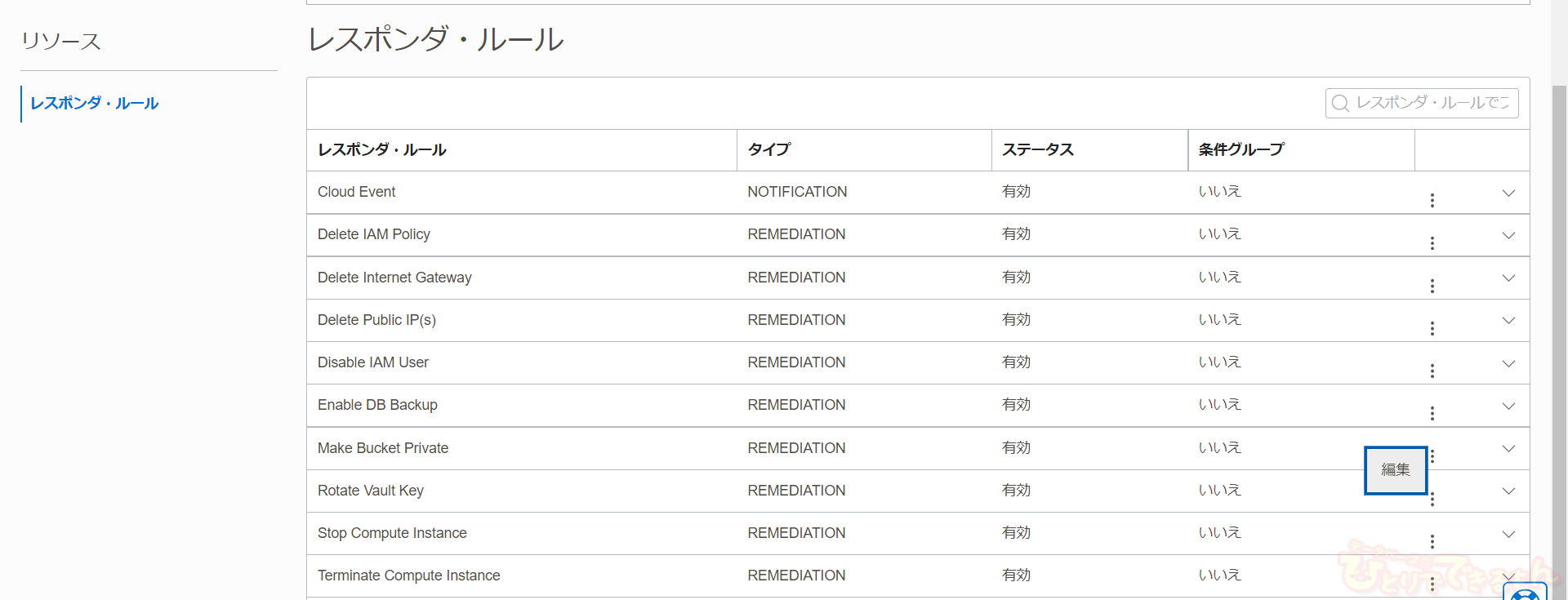
Task: Open the actions menu for Delete Public IP(s)
Action: click(1432, 328)
